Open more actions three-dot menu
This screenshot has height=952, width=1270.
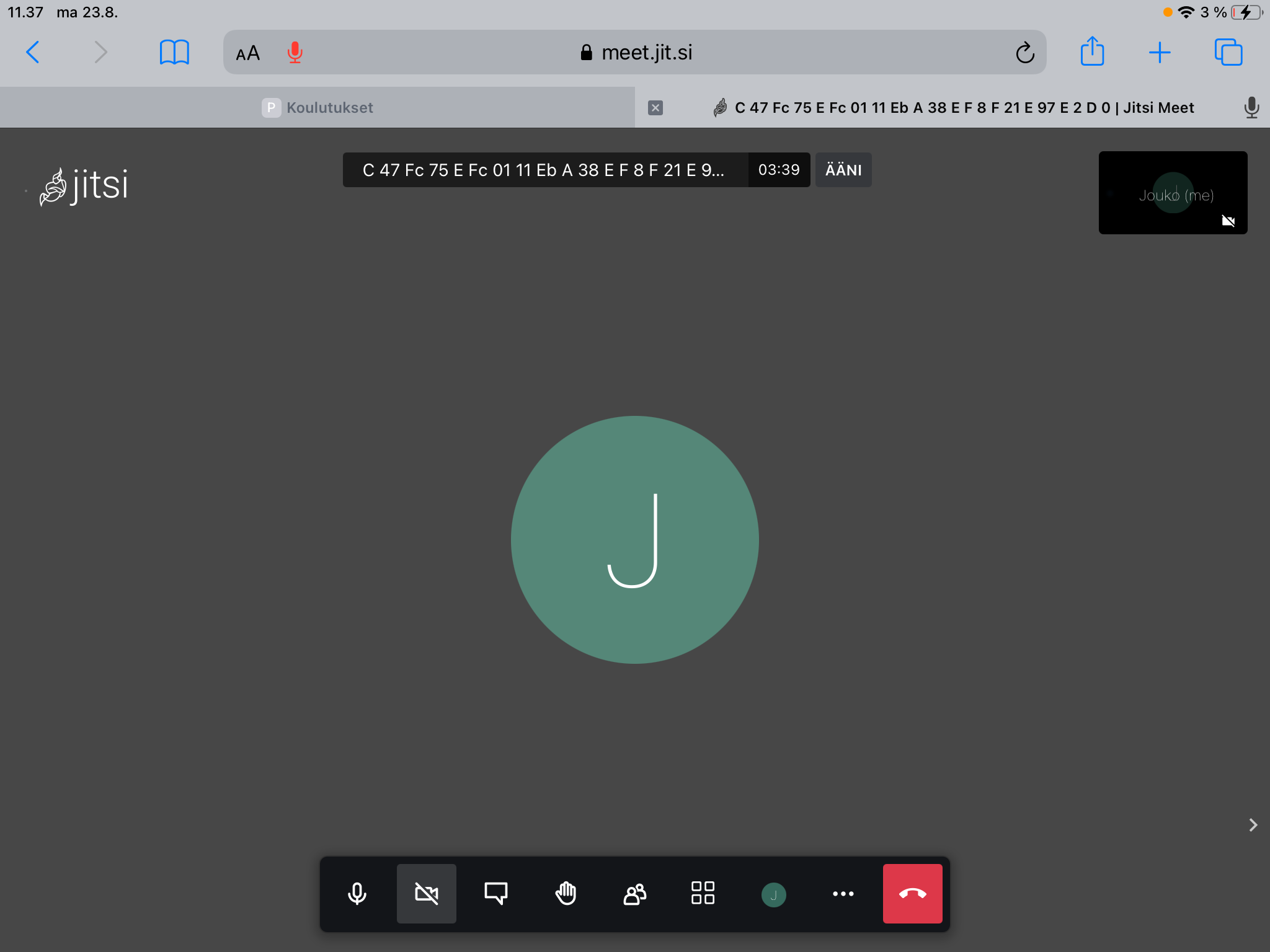[x=843, y=894]
